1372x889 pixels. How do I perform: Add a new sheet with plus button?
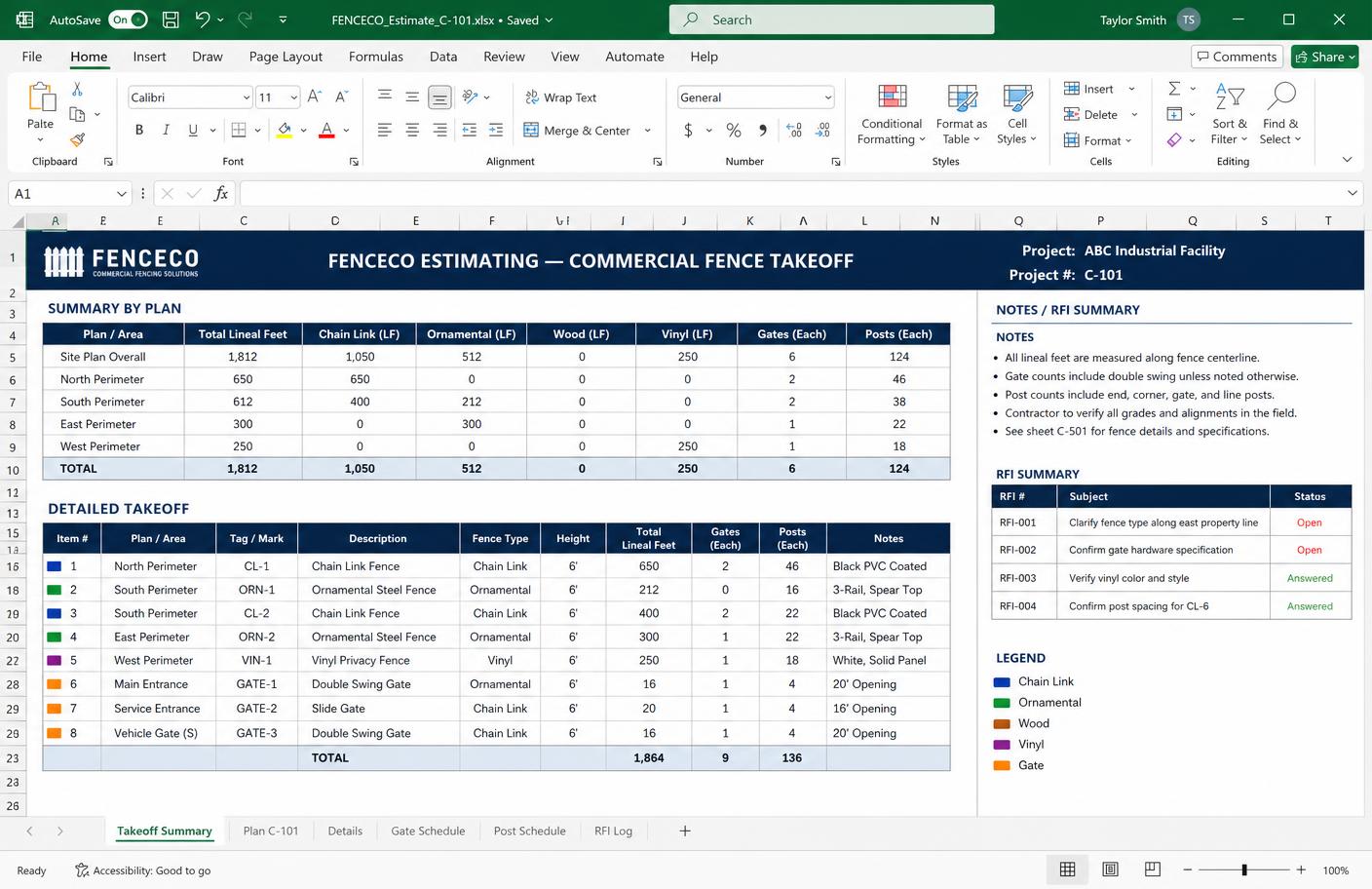685,831
